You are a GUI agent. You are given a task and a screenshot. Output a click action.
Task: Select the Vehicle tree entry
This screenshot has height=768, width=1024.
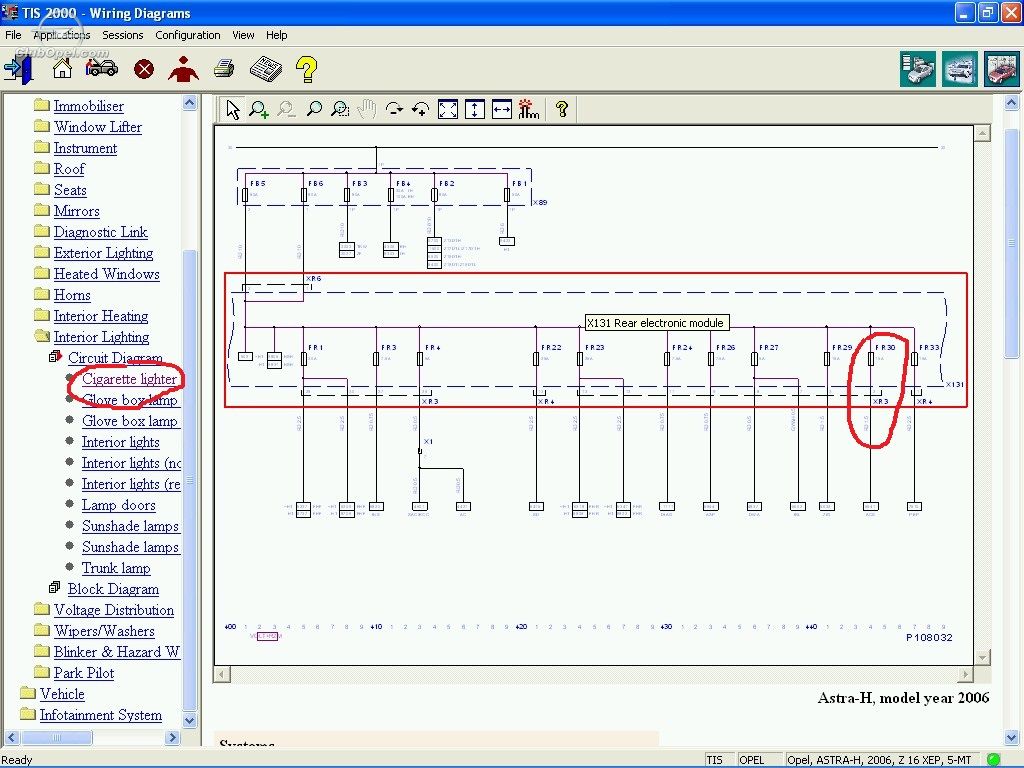pos(62,694)
